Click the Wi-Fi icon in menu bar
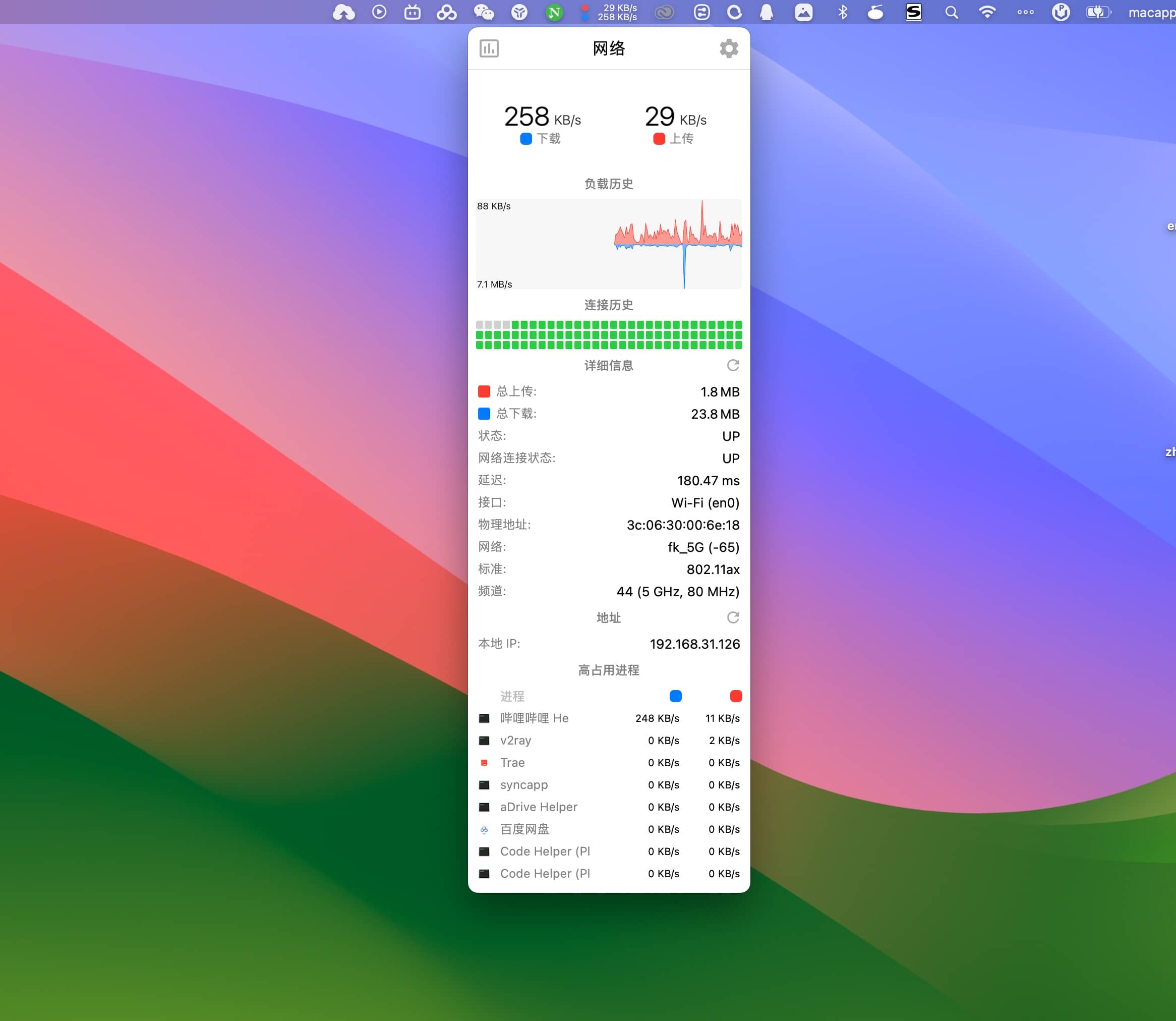The image size is (1176, 1021). coord(987,12)
